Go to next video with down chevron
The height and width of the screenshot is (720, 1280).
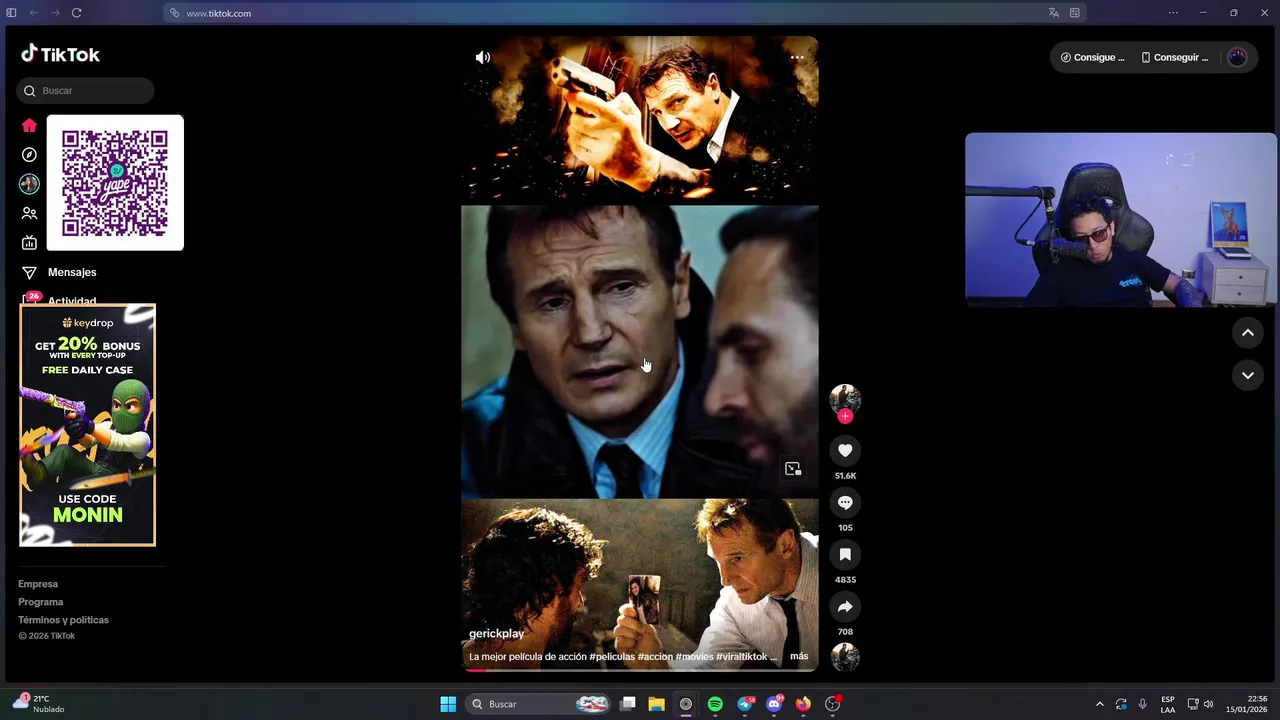[x=1248, y=376]
